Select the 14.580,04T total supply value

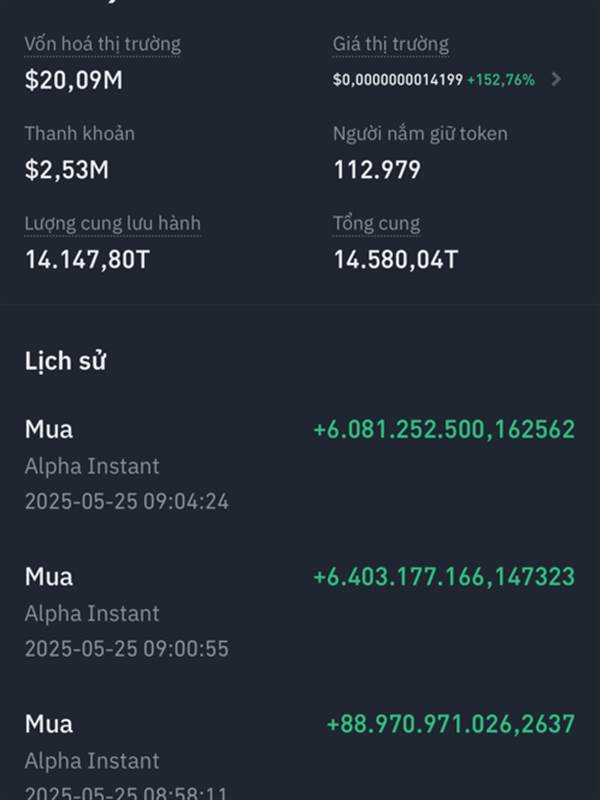396,259
